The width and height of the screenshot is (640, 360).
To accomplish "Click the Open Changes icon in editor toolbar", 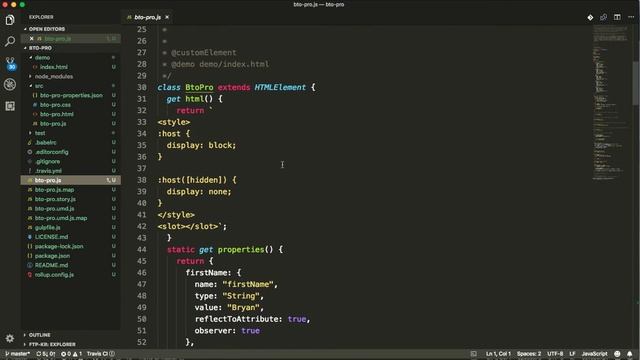I will 604,17.
